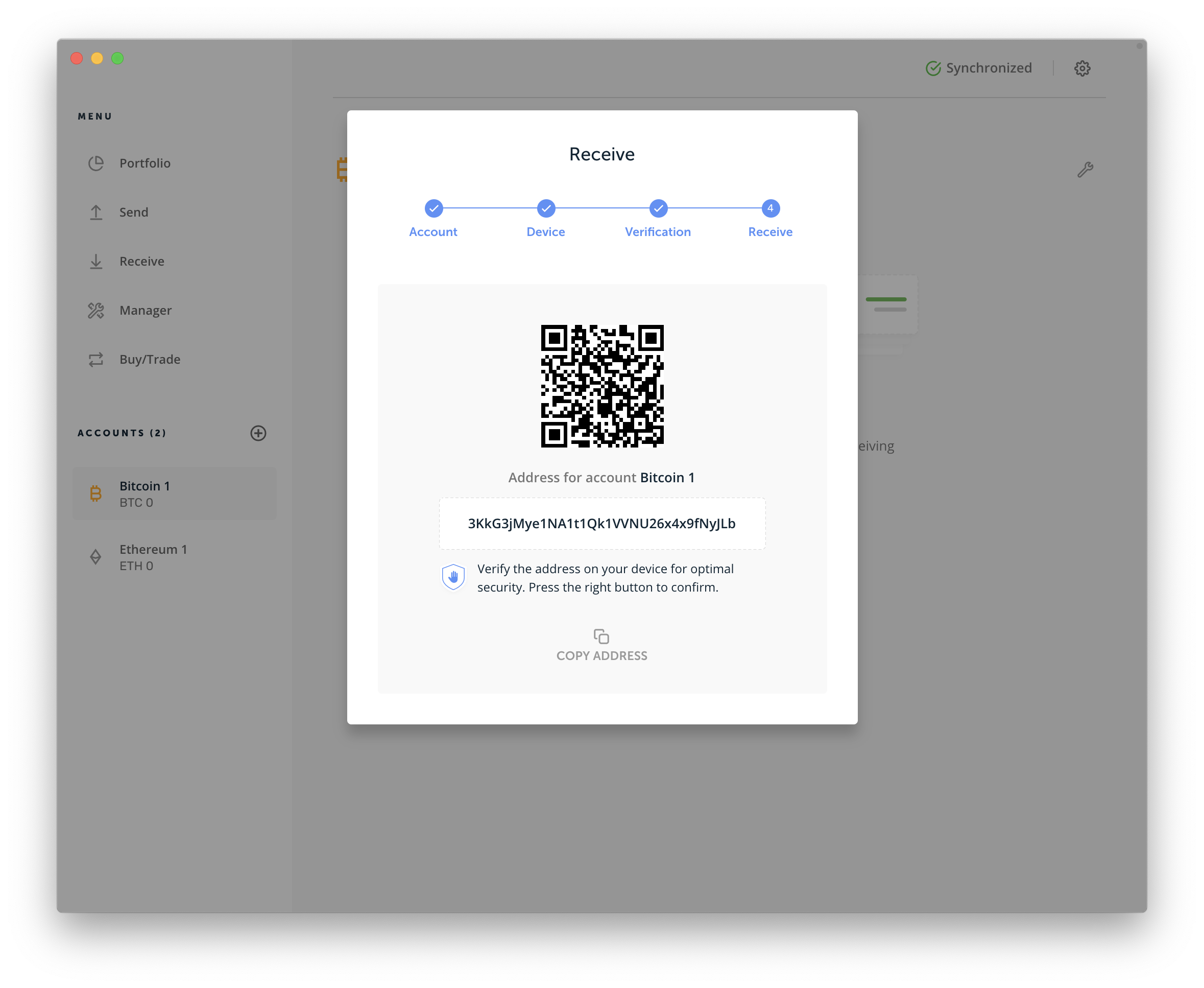Click the Device step label
The image size is (1204, 988).
[545, 232]
